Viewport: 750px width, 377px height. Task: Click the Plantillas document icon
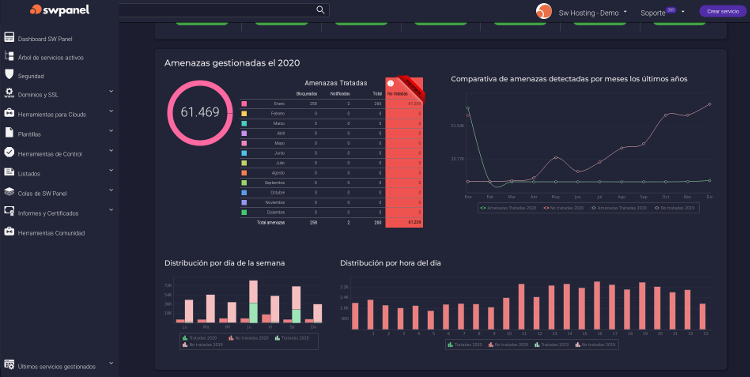9,133
